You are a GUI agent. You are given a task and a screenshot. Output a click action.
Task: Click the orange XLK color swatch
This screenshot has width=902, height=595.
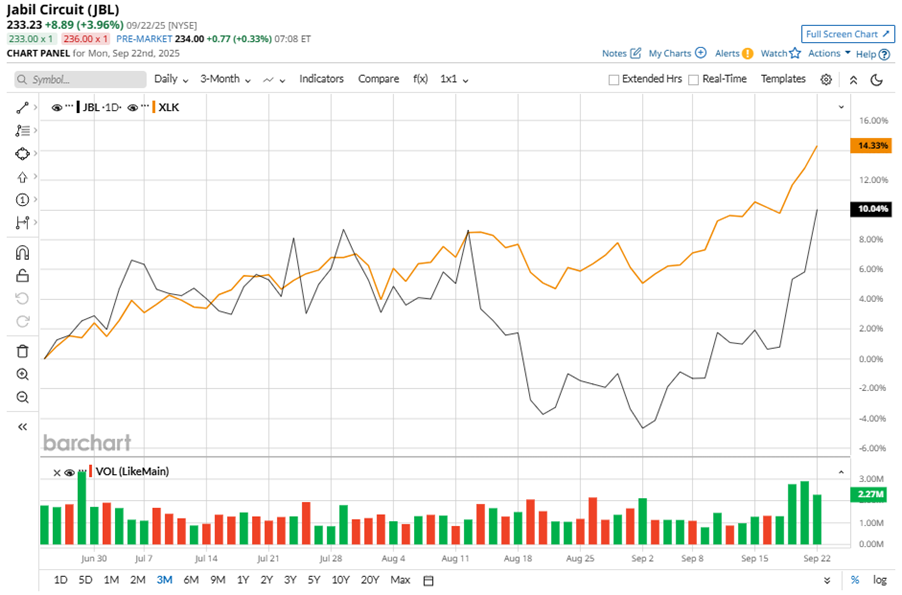coord(154,107)
